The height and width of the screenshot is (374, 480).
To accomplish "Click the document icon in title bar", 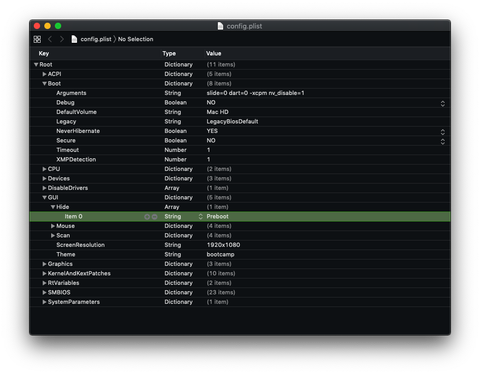I will click(x=220, y=26).
